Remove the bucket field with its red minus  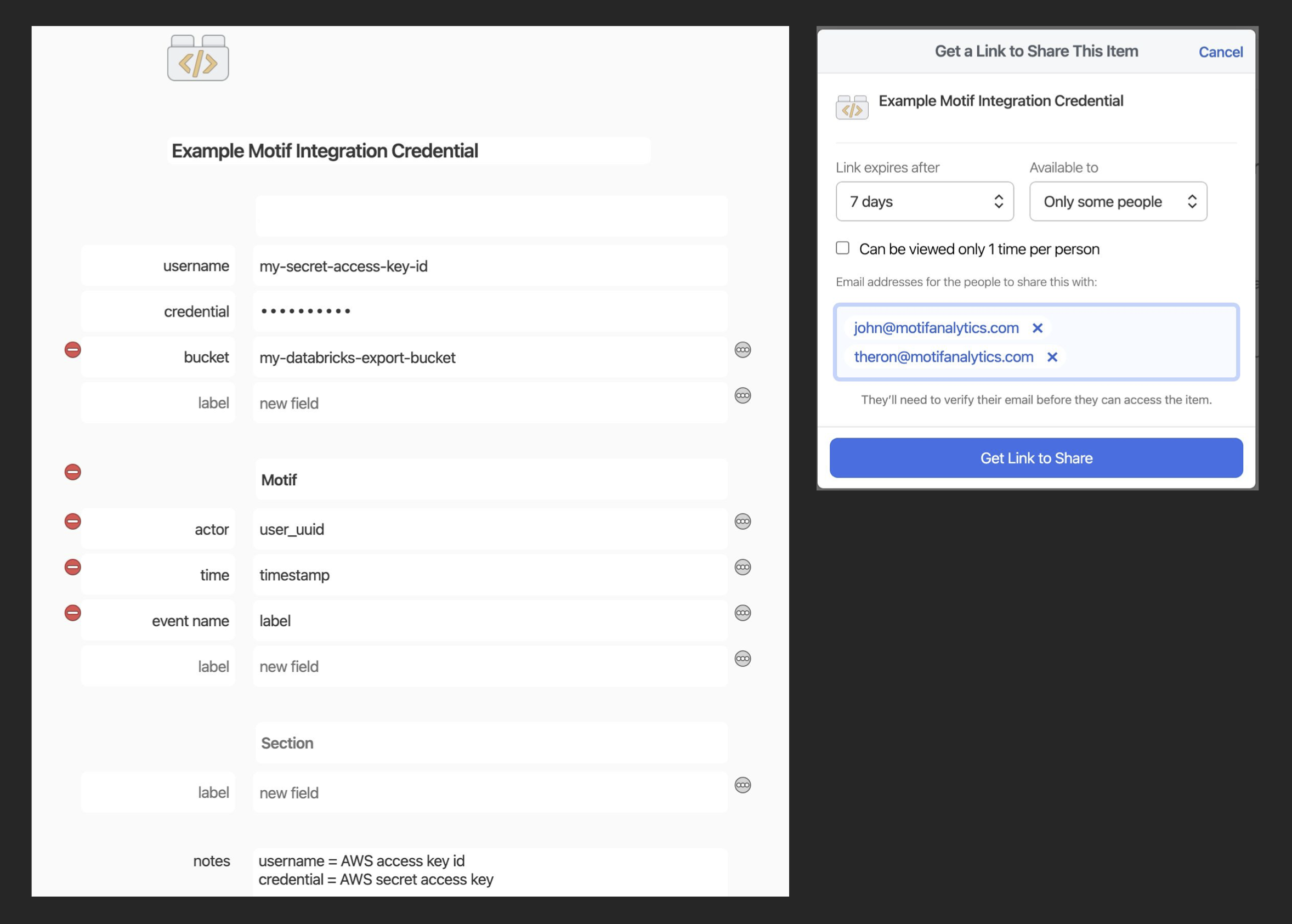[73, 350]
